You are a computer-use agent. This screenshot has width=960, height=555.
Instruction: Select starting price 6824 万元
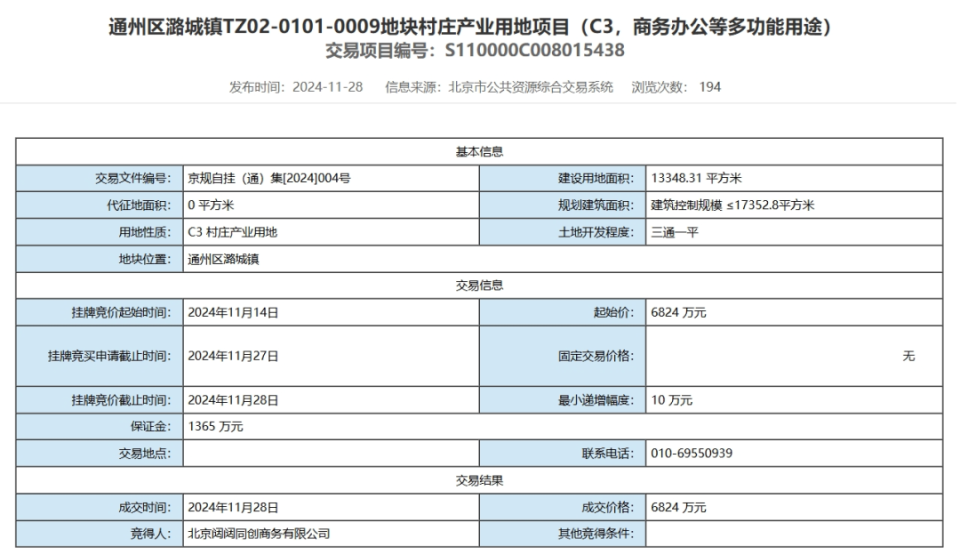(x=678, y=312)
